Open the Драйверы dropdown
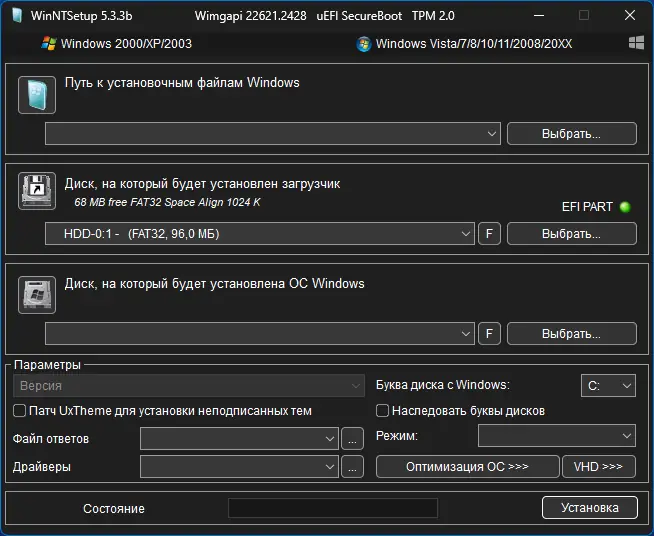This screenshot has height=536, width=654. [x=239, y=466]
